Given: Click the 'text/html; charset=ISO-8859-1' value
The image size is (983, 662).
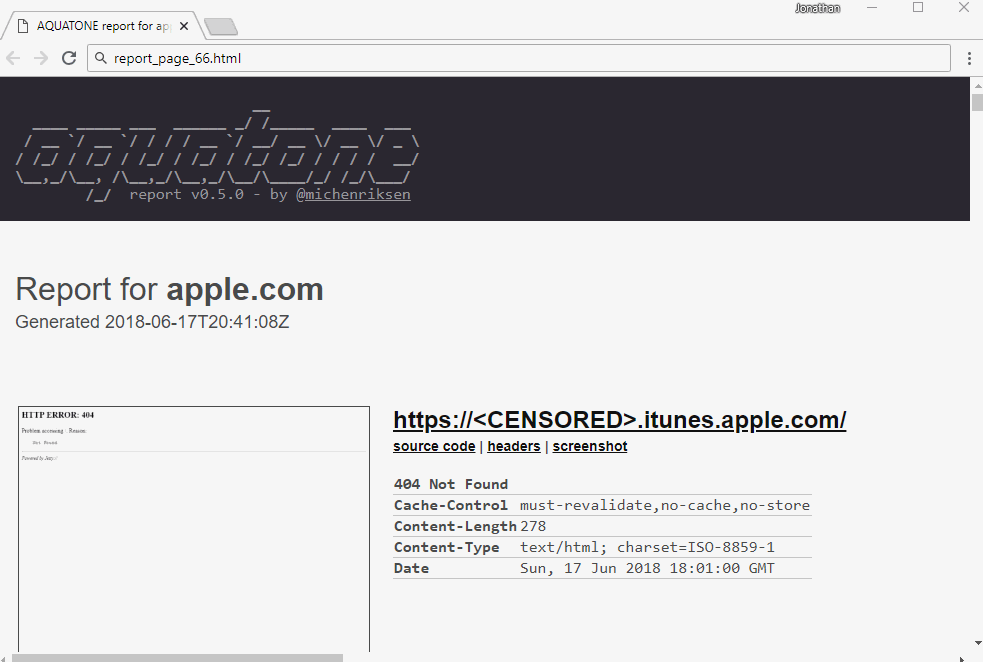Looking at the screenshot, I should [647, 547].
